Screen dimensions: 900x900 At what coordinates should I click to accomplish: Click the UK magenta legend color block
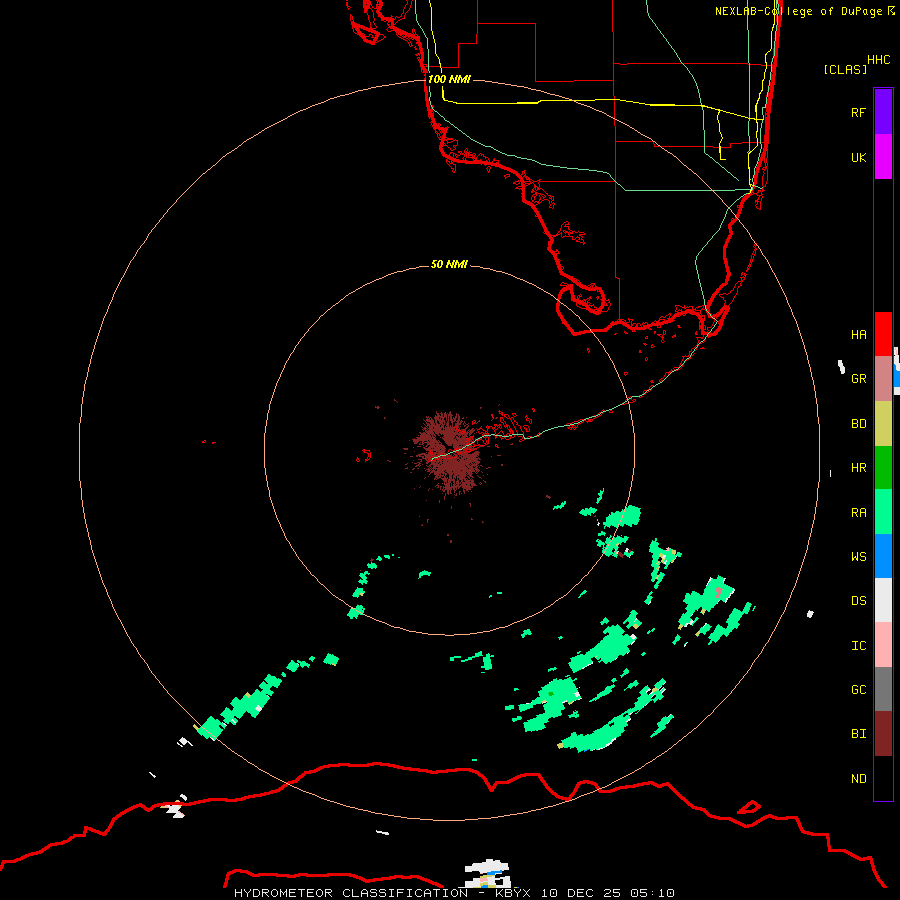coord(883,157)
